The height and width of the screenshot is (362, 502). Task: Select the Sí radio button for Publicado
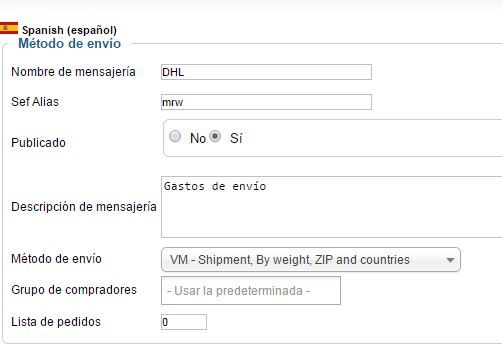(x=215, y=136)
